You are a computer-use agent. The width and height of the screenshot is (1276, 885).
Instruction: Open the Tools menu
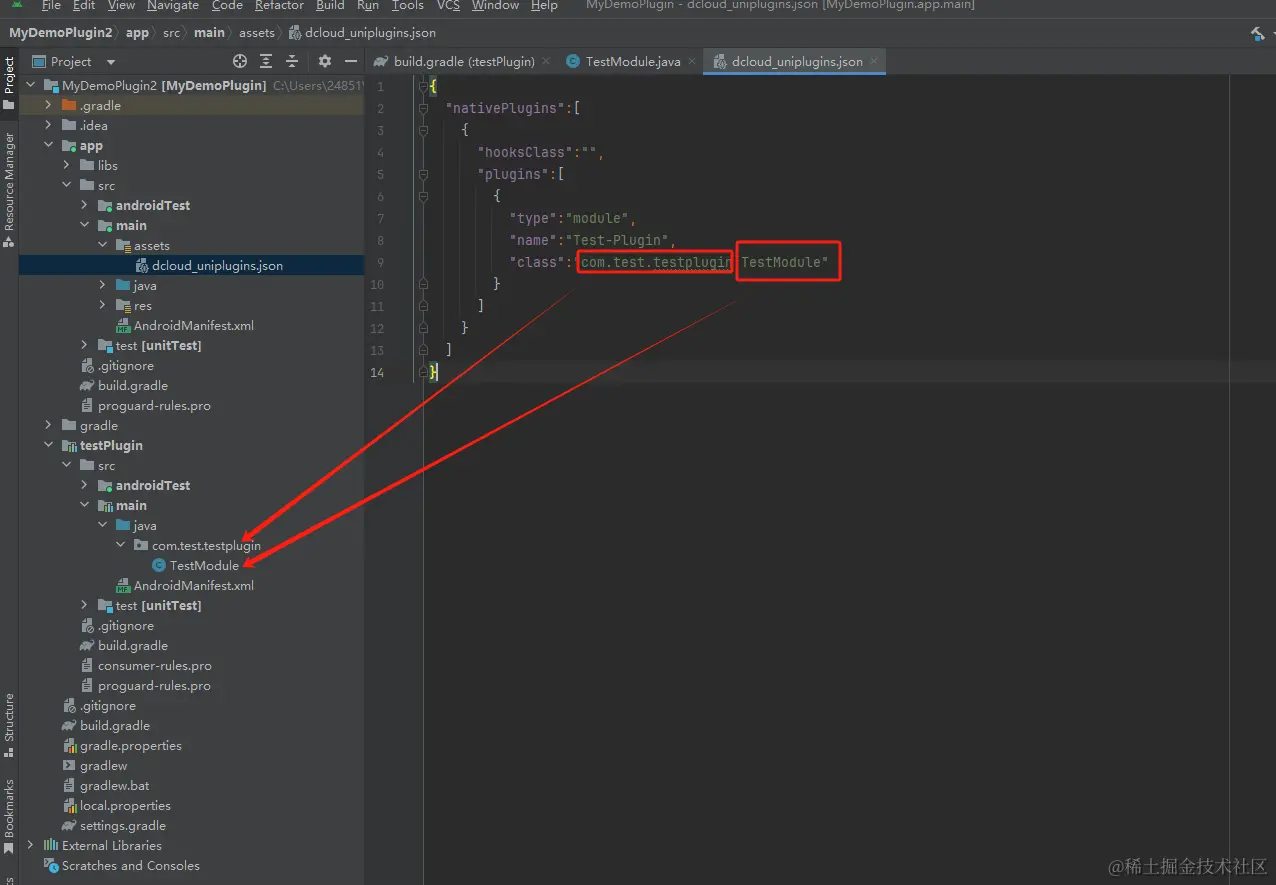pyautogui.click(x=407, y=5)
